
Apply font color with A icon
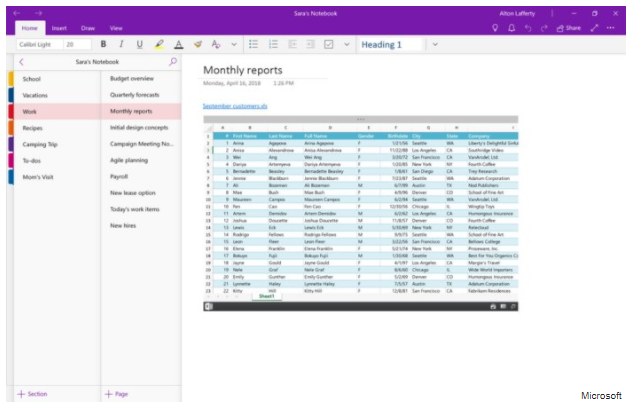coord(178,44)
